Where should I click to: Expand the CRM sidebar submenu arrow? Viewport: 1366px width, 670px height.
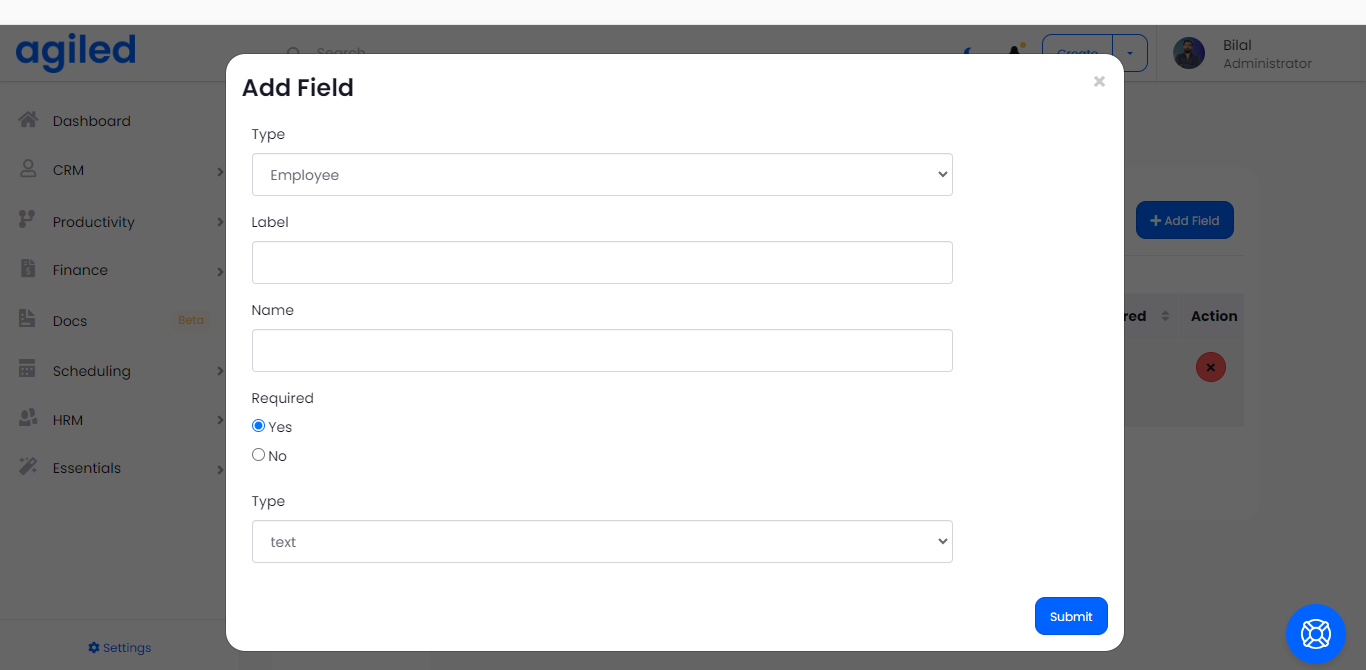[x=220, y=171]
